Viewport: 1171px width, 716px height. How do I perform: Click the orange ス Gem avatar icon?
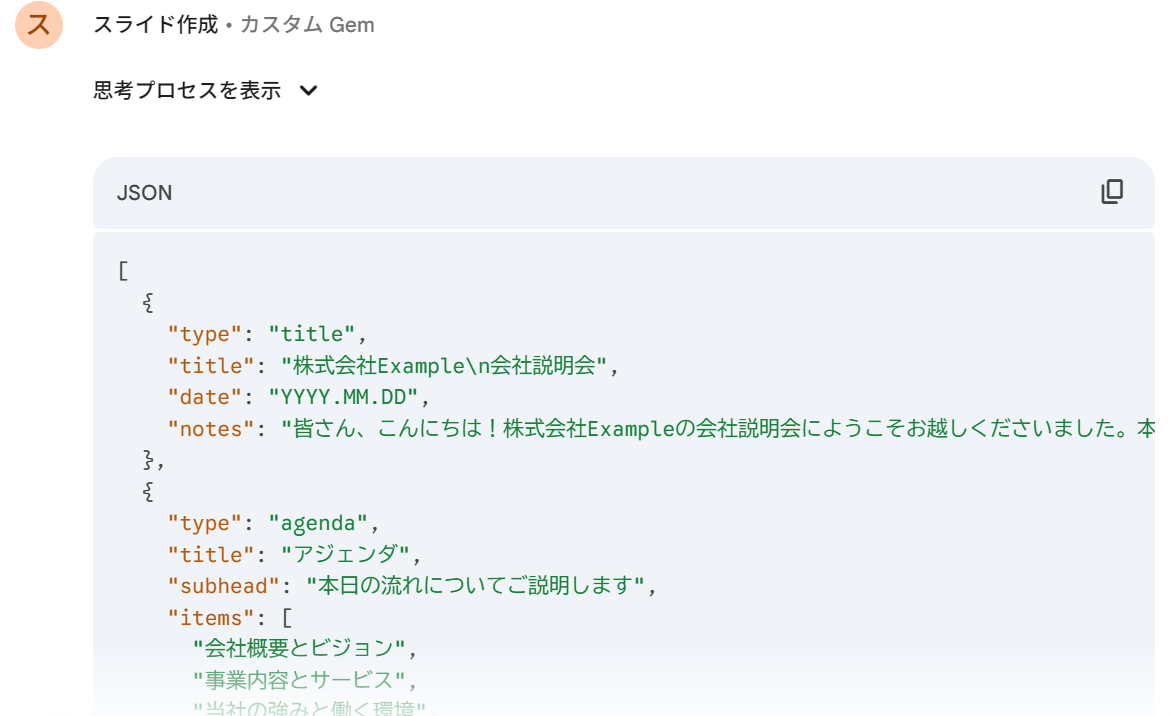pyautogui.click(x=39, y=25)
